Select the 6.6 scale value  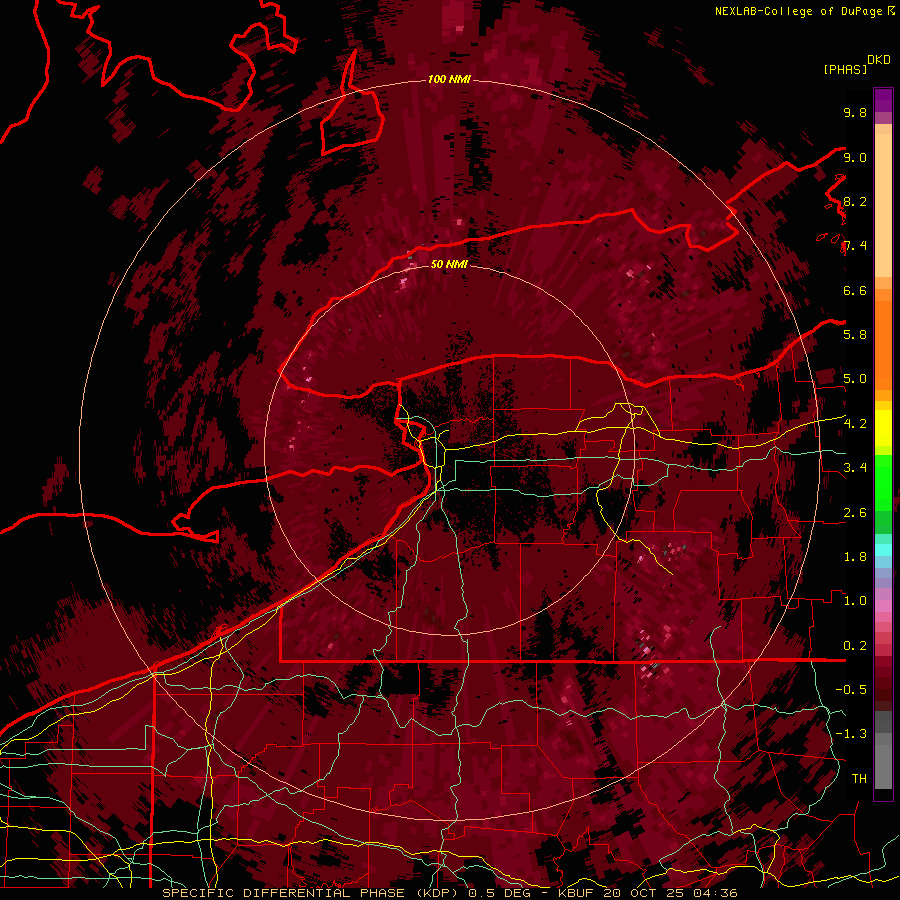pos(855,290)
